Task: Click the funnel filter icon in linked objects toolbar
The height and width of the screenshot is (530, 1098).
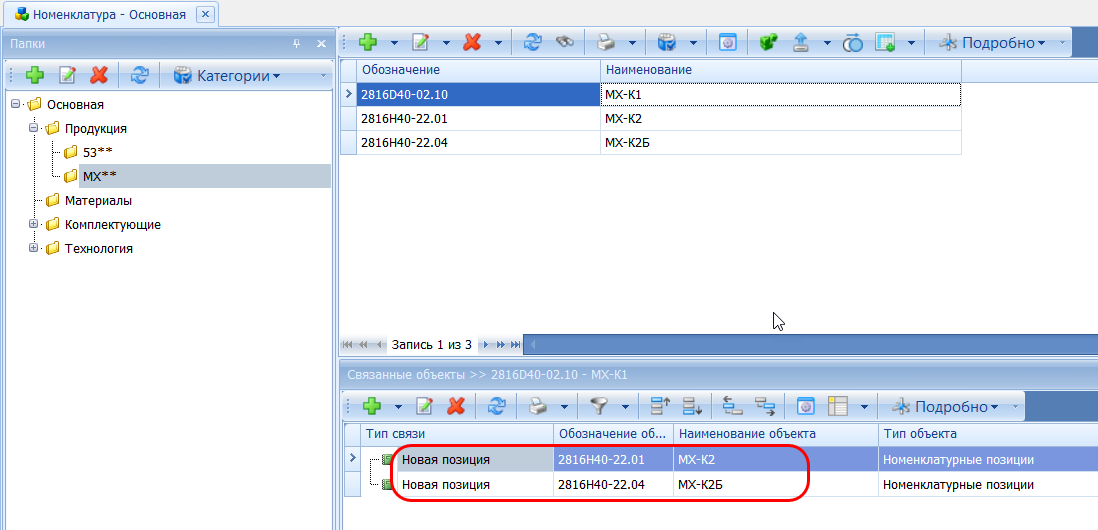Action: tap(598, 406)
